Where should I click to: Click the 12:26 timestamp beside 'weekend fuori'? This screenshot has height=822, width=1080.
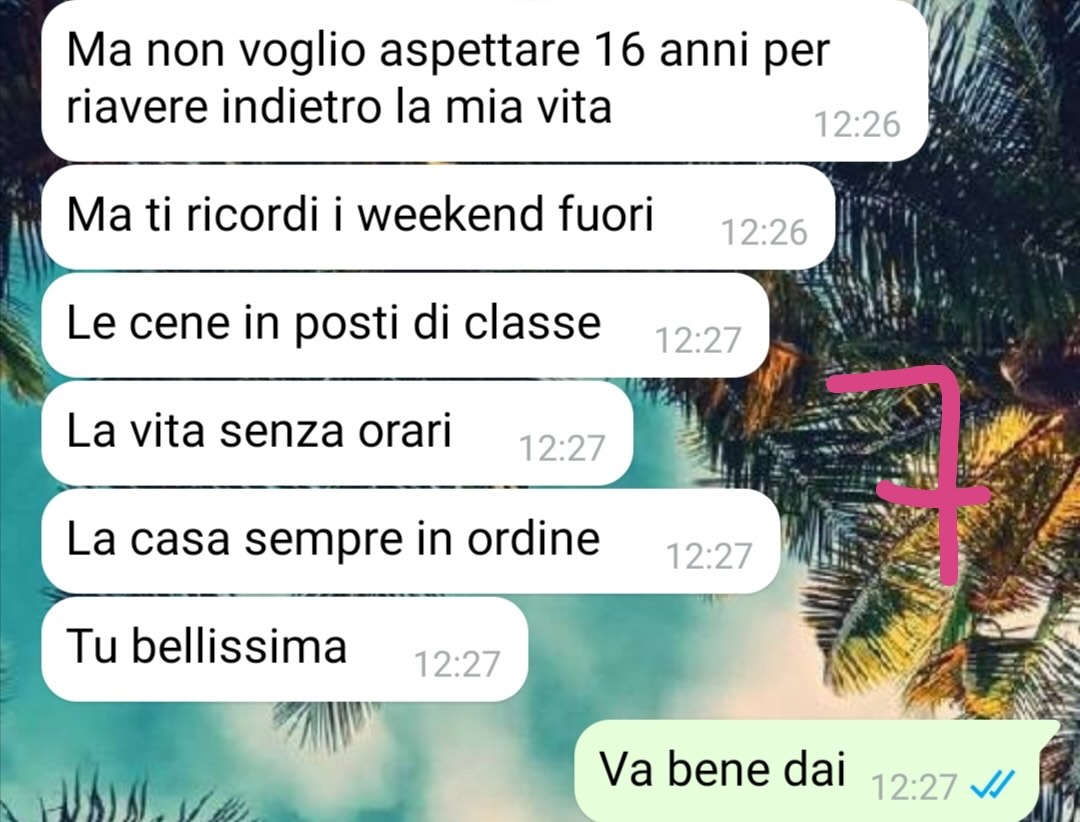click(764, 233)
